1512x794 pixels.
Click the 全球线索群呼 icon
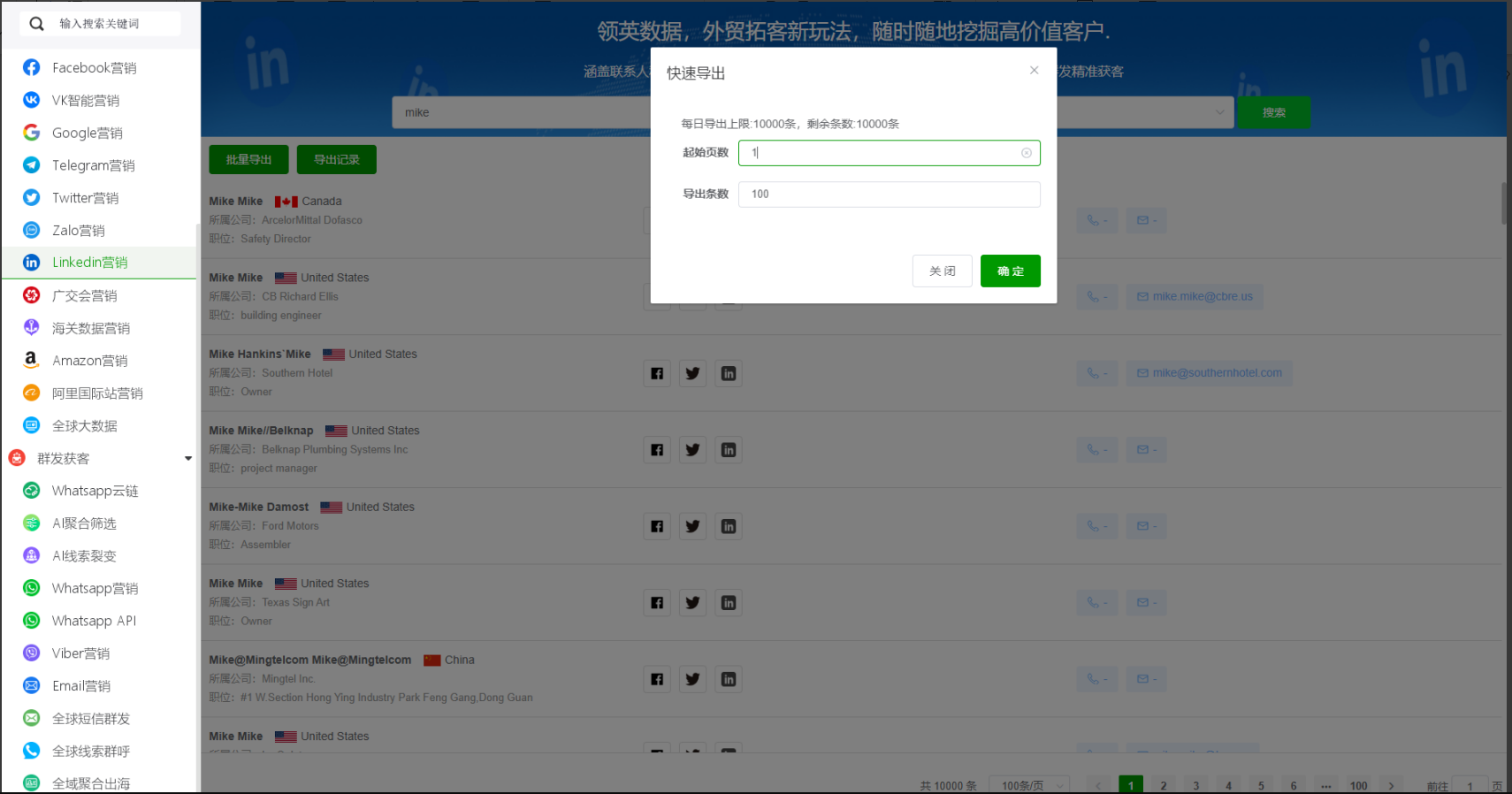pyautogui.click(x=31, y=751)
